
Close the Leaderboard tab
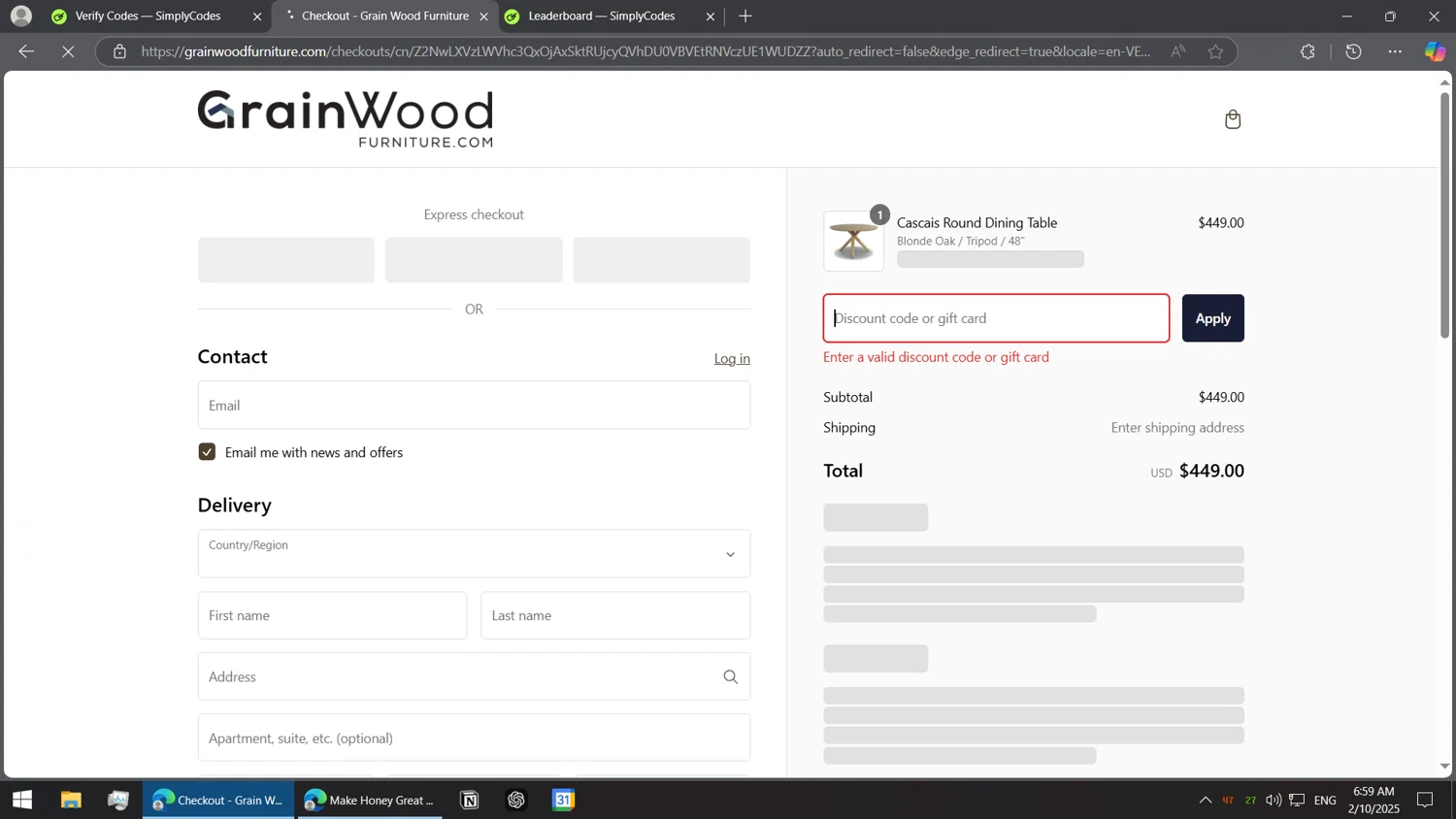click(x=711, y=16)
